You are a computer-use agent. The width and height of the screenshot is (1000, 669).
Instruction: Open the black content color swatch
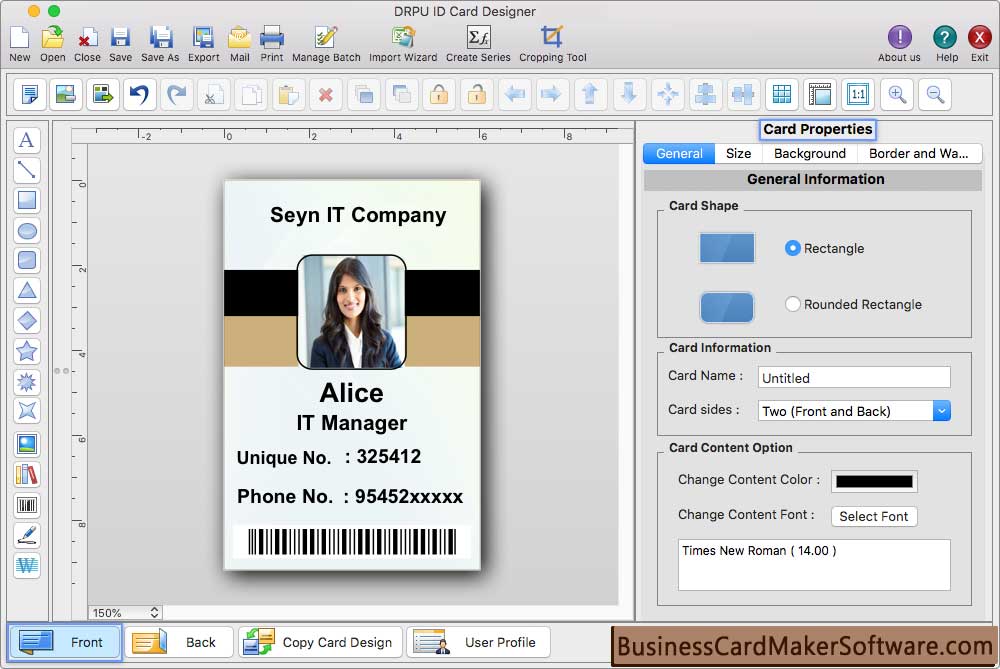coord(874,482)
